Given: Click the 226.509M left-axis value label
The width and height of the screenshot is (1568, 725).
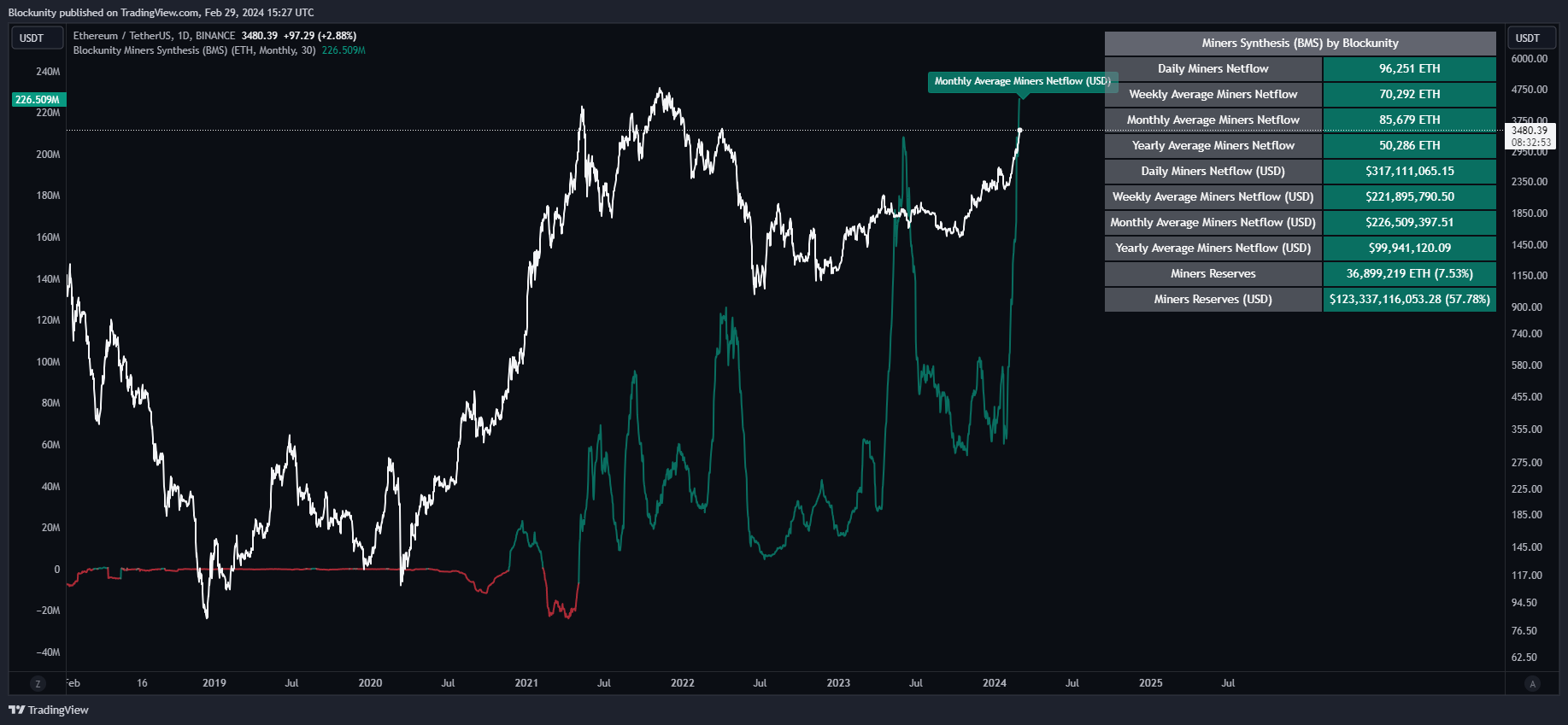Looking at the screenshot, I should tap(38, 100).
